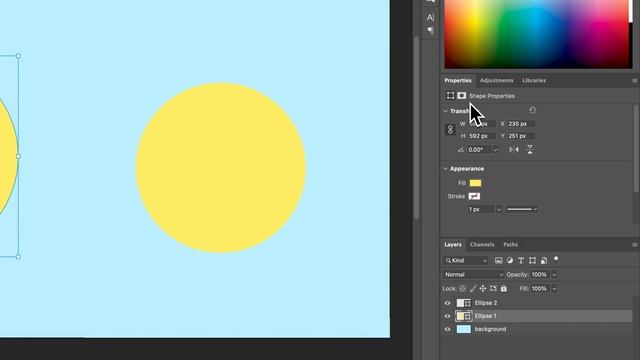Image resolution: width=640 pixels, height=360 pixels.
Task: Switch to the Adjustments tab
Action: pos(496,80)
